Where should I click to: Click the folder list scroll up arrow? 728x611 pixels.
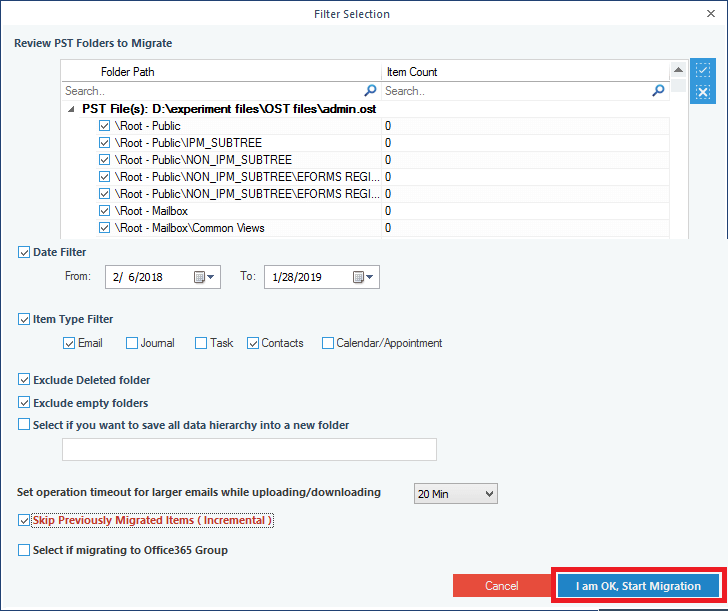pos(678,70)
